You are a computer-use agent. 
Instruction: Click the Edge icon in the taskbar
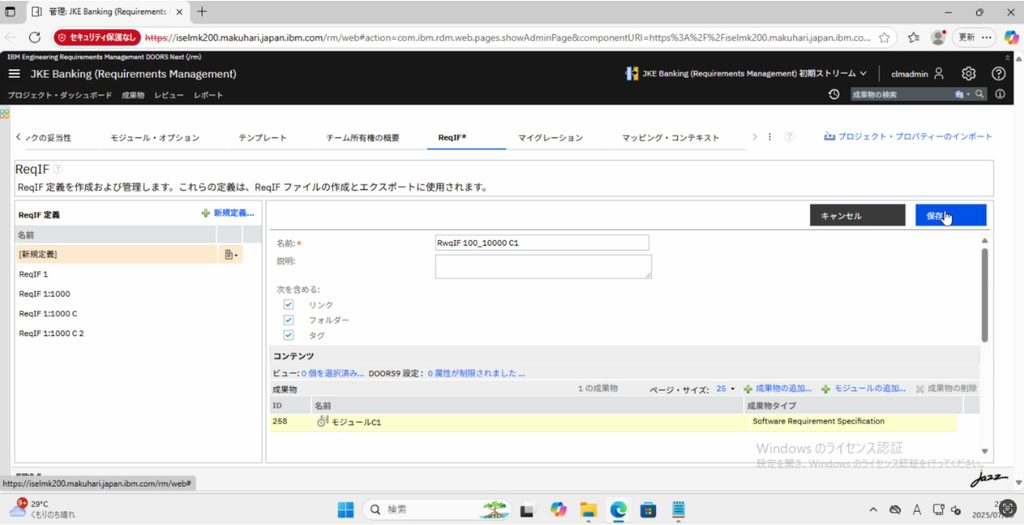click(x=618, y=509)
